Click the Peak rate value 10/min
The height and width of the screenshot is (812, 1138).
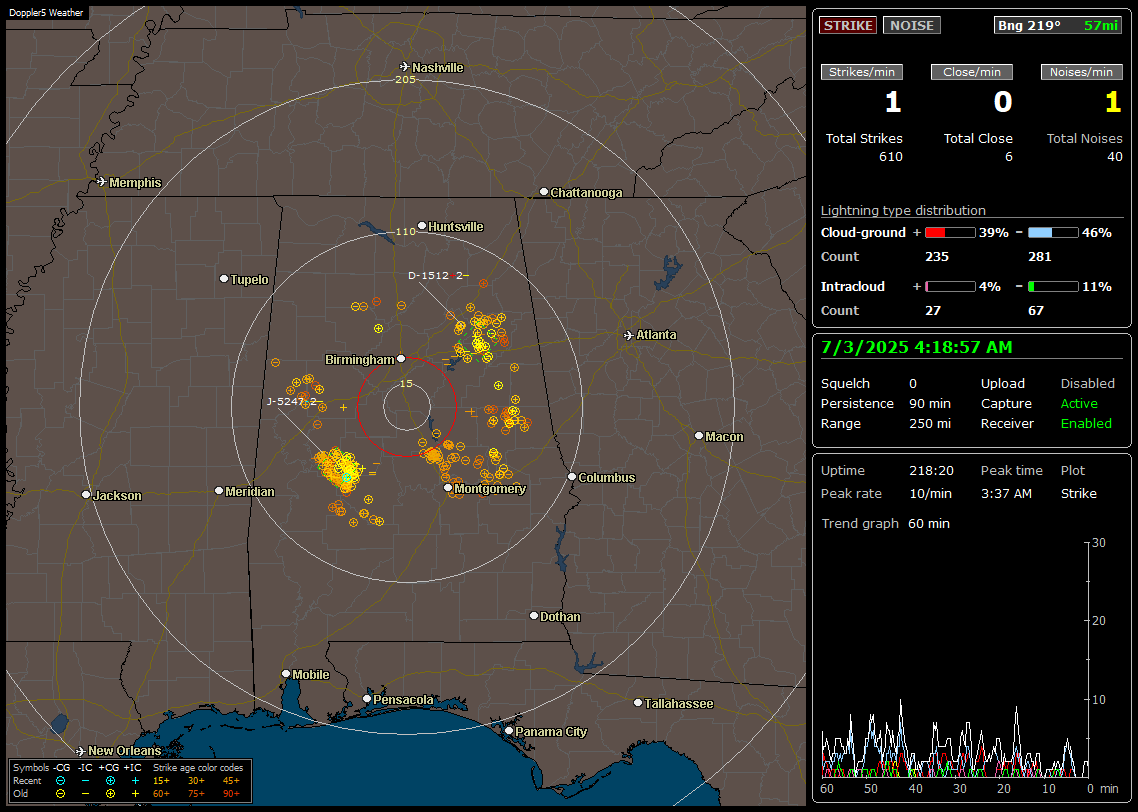[x=931, y=493]
